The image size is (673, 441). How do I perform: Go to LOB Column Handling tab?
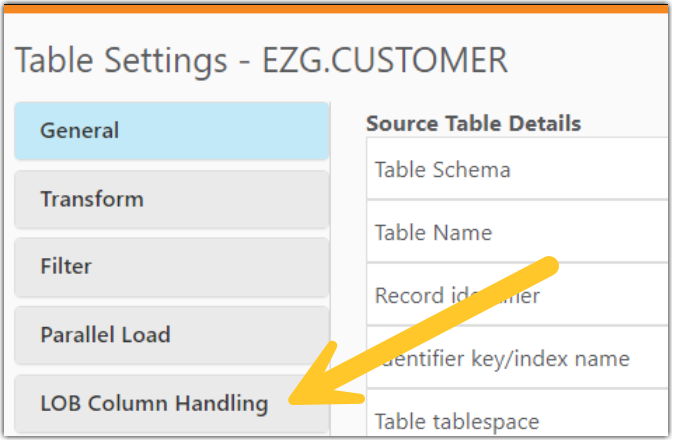(155, 404)
